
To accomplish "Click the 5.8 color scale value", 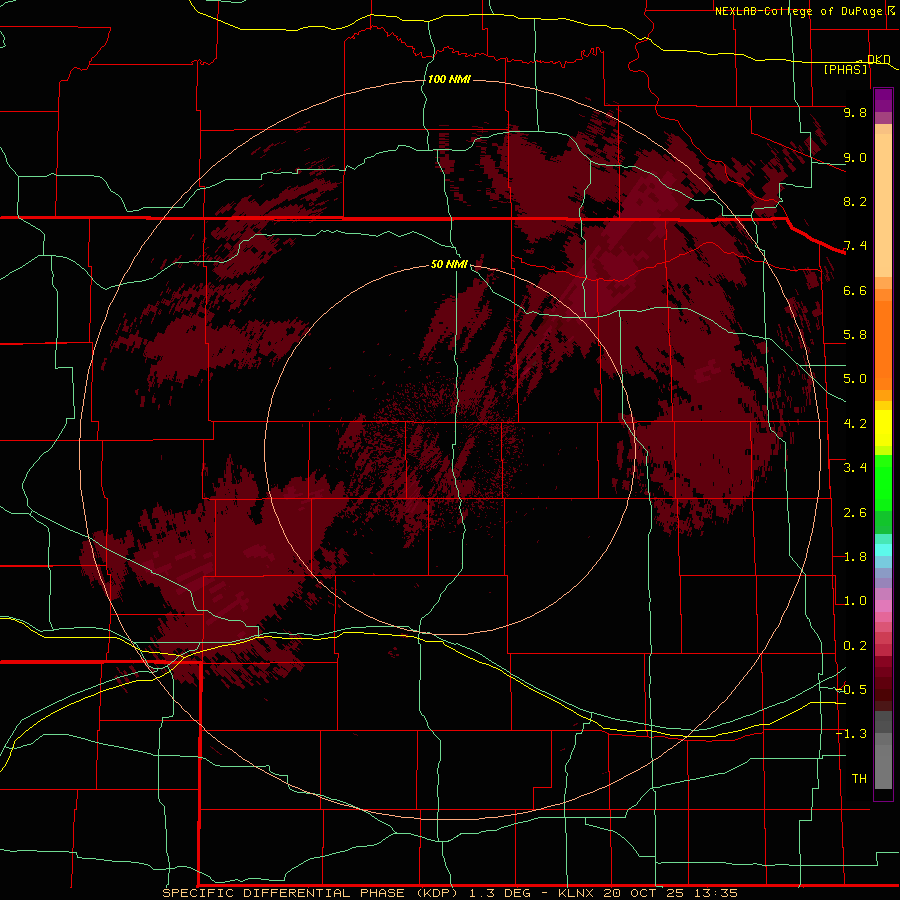I will coord(855,335).
